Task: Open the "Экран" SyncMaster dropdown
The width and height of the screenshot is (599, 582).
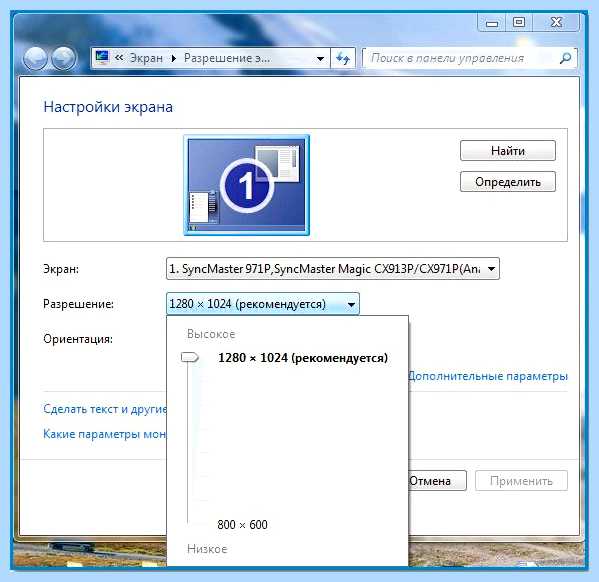Action: (x=333, y=269)
